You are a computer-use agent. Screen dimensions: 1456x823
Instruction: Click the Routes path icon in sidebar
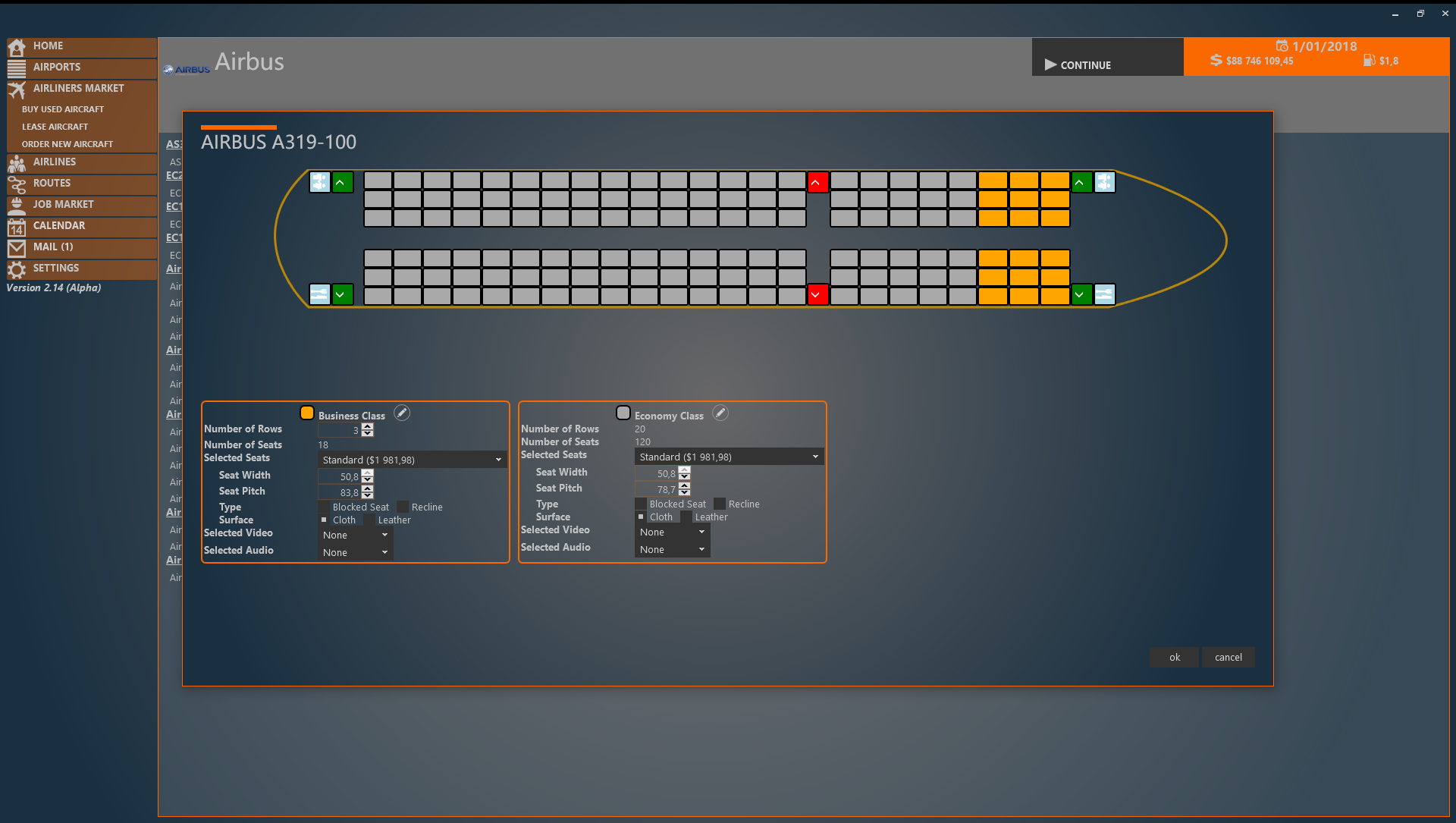pos(17,184)
